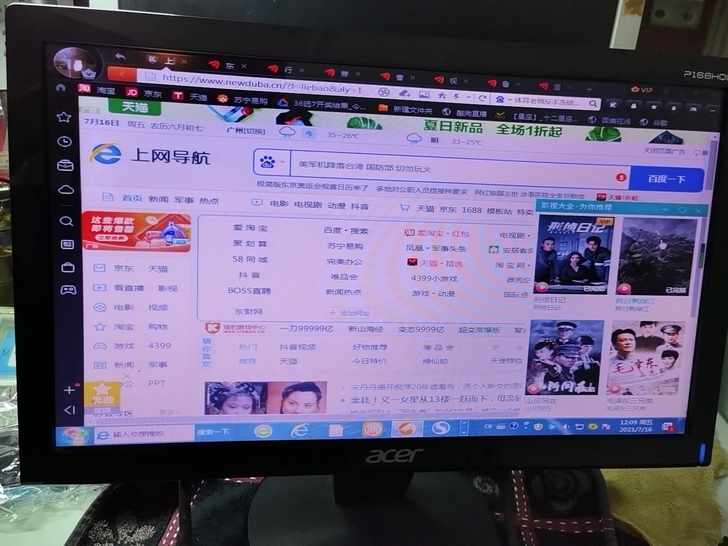Select the 军事 navigation tab
728x546 pixels.
184,200
